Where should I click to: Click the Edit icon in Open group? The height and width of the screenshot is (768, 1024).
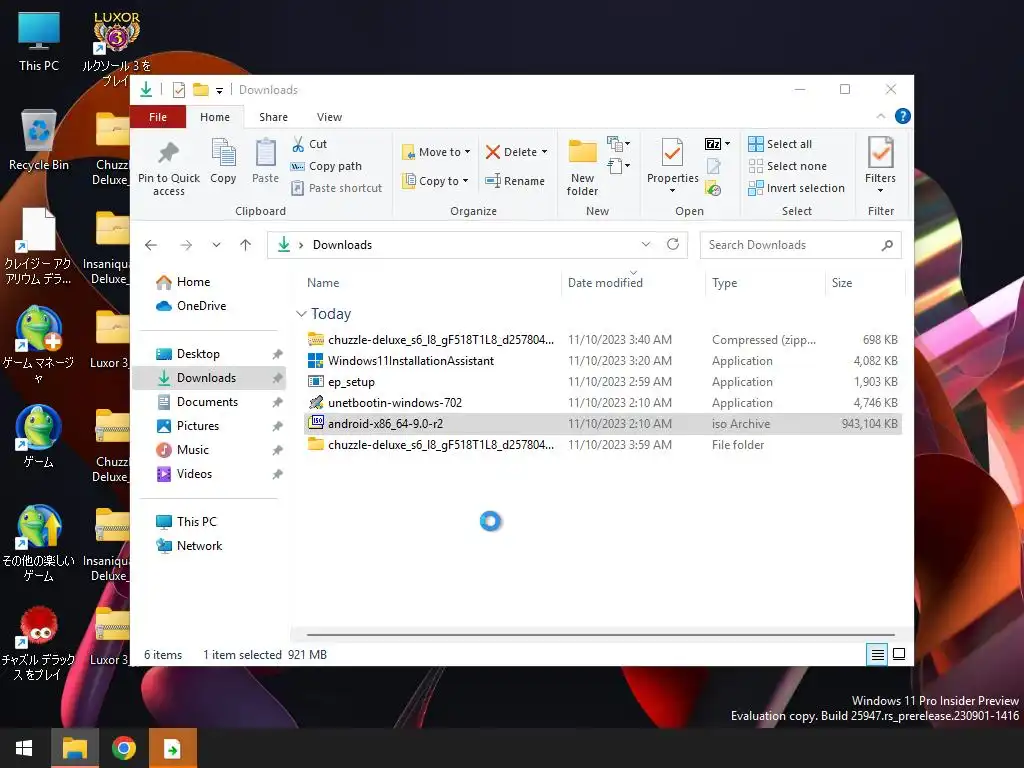pyautogui.click(x=714, y=167)
